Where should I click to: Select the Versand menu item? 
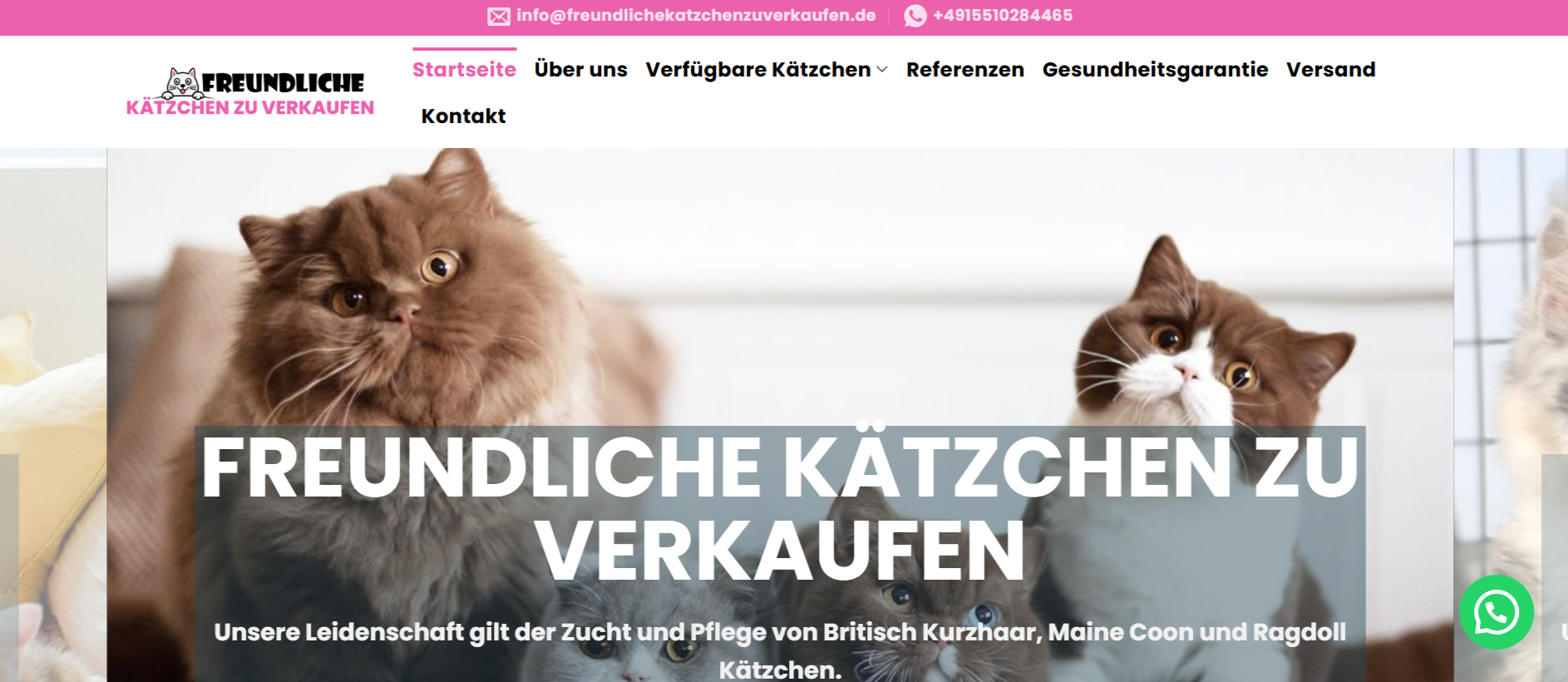1331,70
